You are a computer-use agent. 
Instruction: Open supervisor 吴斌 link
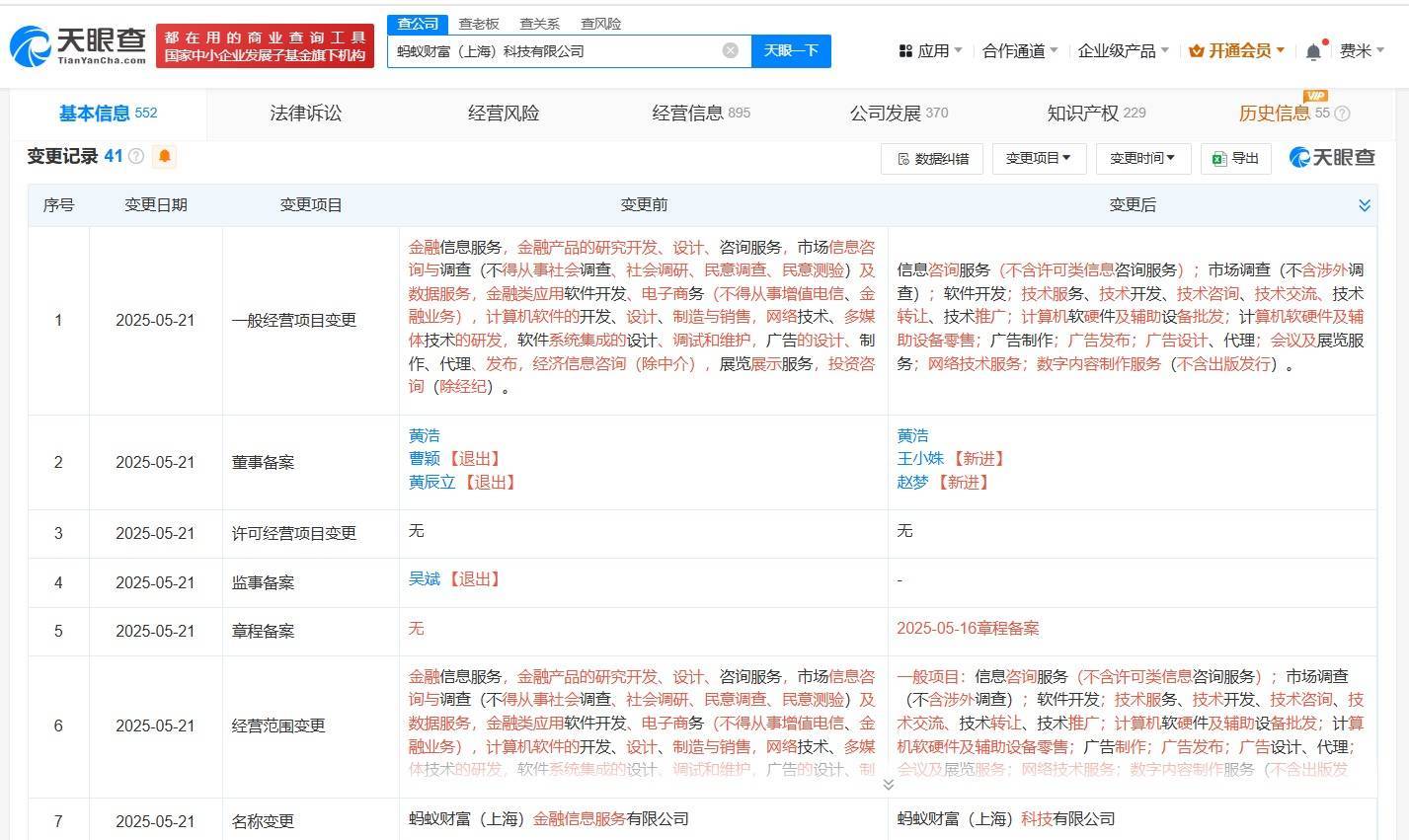point(425,578)
